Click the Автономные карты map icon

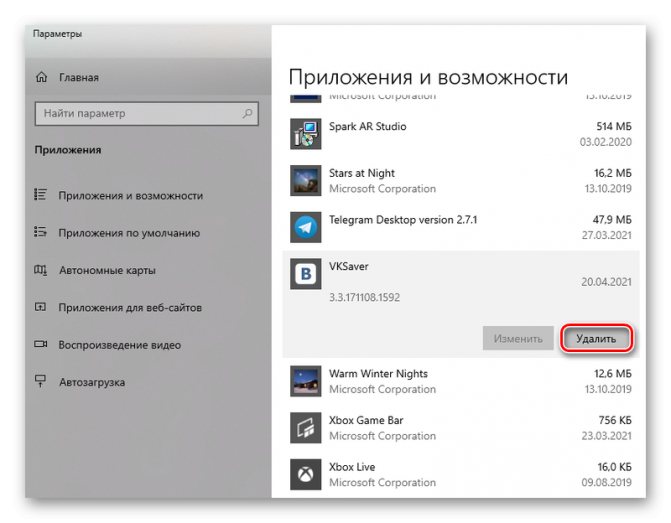[40, 270]
